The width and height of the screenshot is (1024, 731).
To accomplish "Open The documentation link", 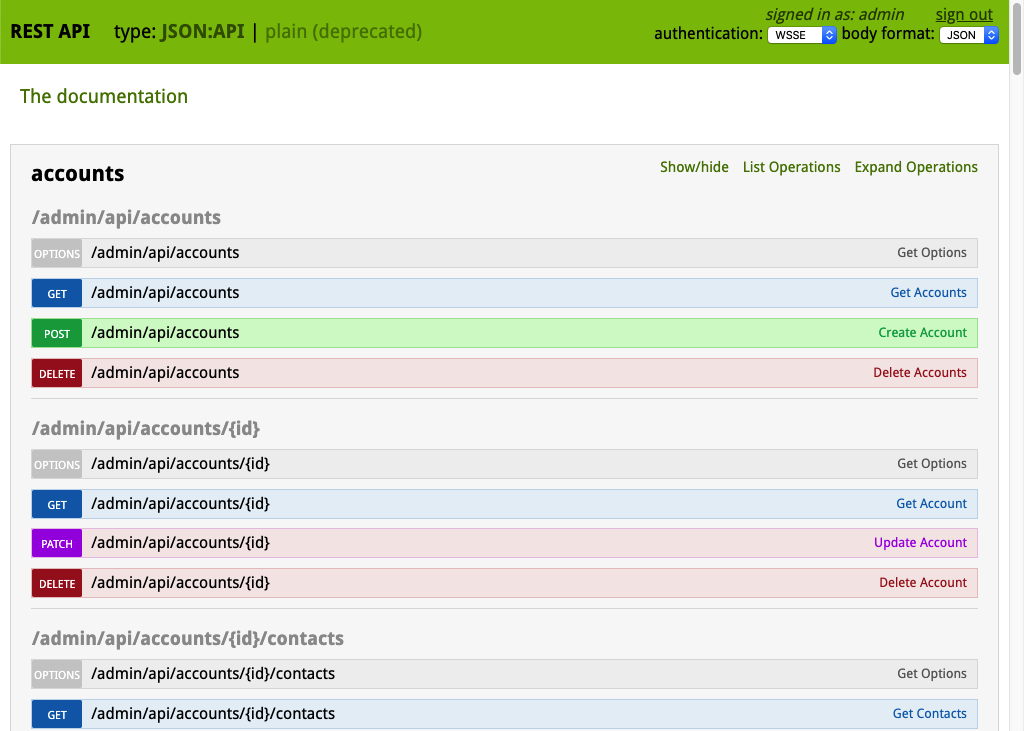I will (x=104, y=96).
